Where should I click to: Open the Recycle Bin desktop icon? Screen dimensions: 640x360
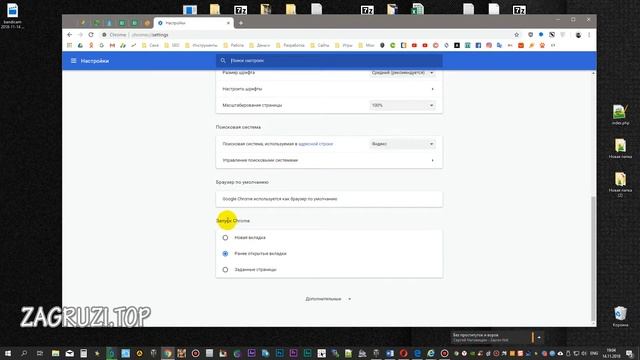620,316
